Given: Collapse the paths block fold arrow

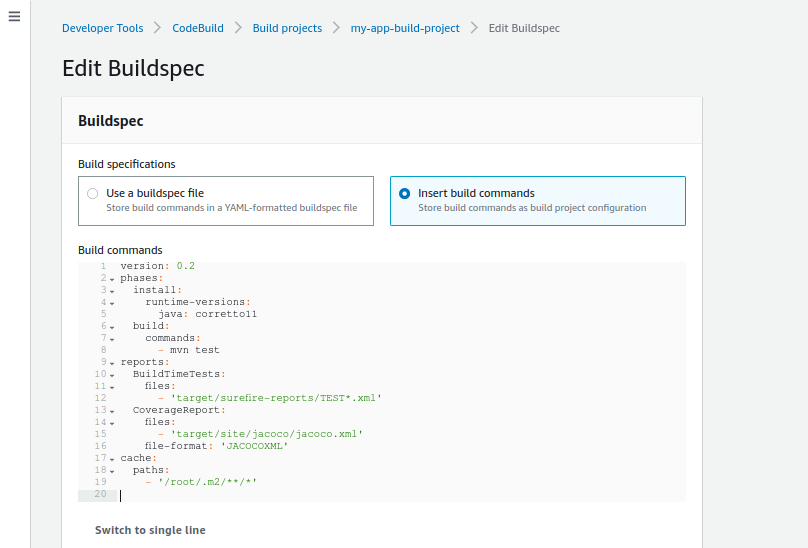Looking at the screenshot, I should pyautogui.click(x=112, y=471).
